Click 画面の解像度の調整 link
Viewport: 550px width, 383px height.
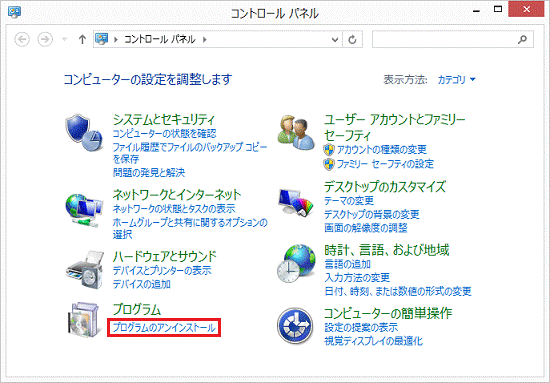coord(366,228)
